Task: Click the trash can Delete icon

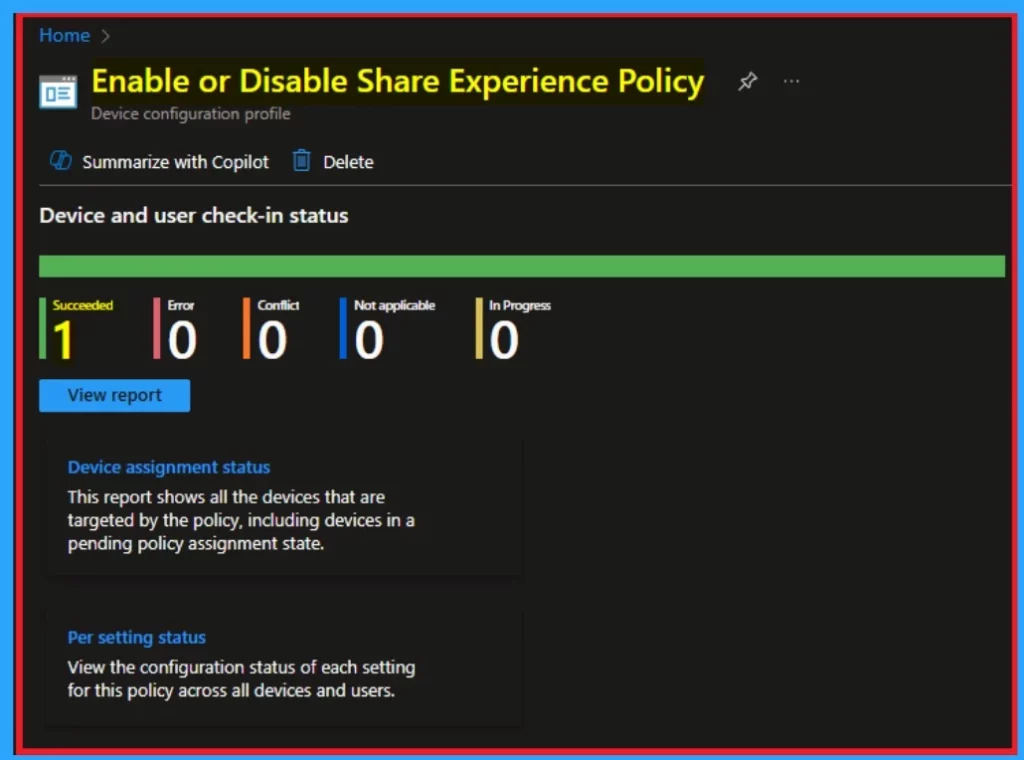Action: coord(301,161)
